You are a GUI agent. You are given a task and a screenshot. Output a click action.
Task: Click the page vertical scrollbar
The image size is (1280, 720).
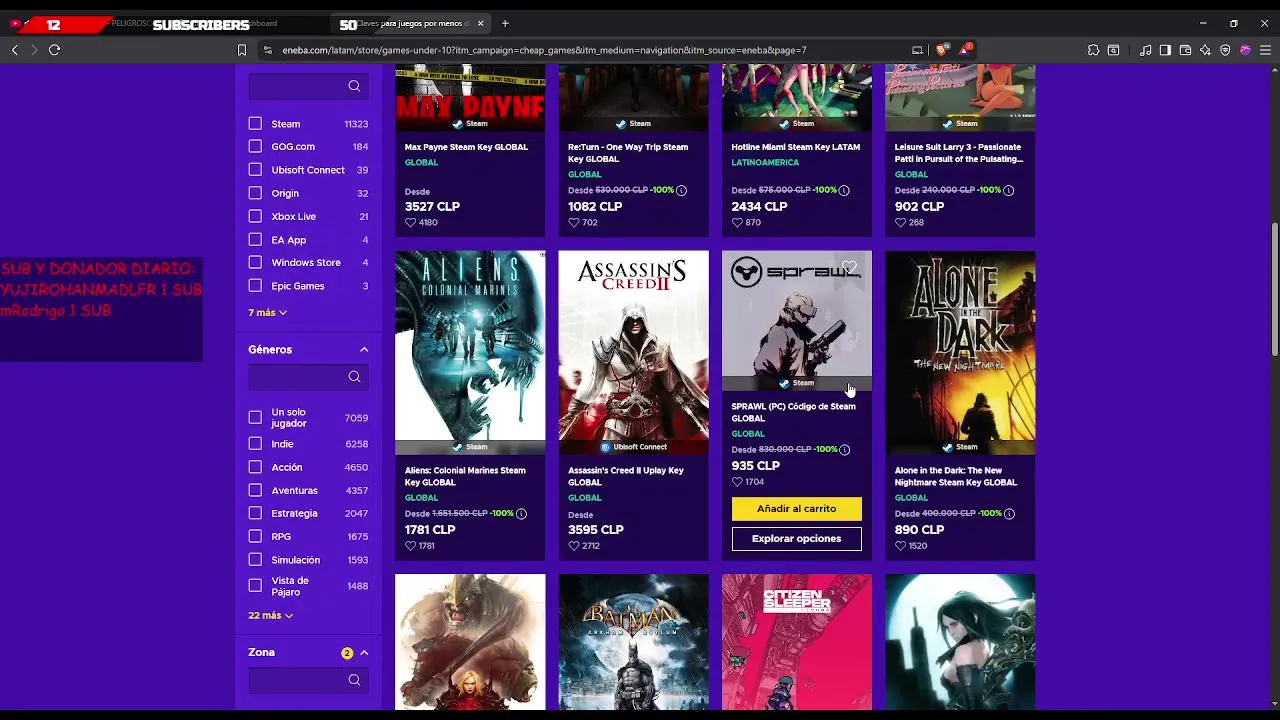1274,288
